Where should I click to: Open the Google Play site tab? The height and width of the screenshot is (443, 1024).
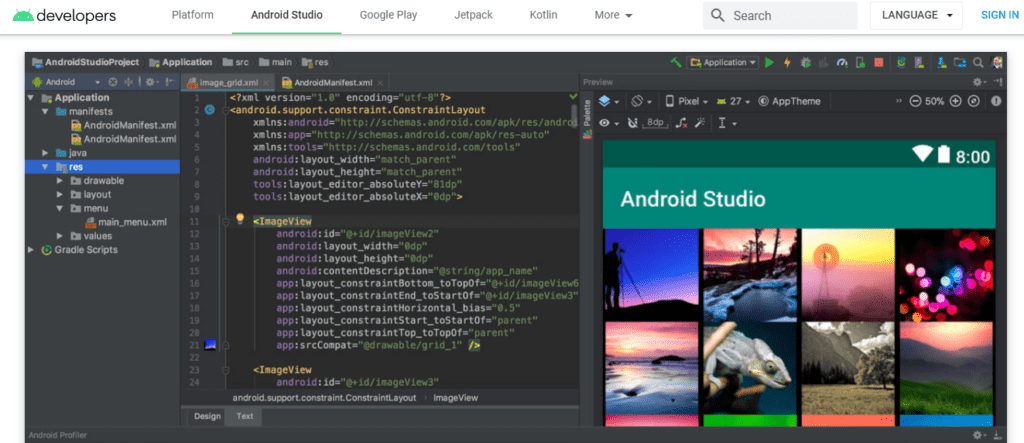pos(389,15)
